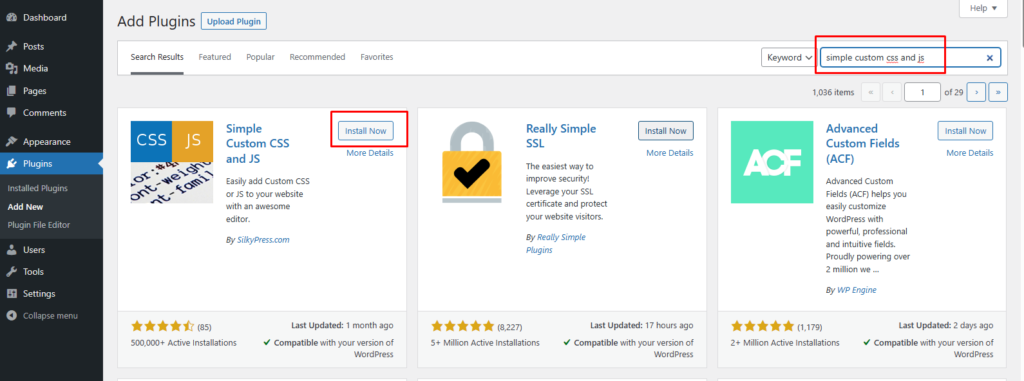Click the Advanced Custom Fields ACF thumbnail
Image resolution: width=1024 pixels, height=381 pixels.
(x=772, y=162)
